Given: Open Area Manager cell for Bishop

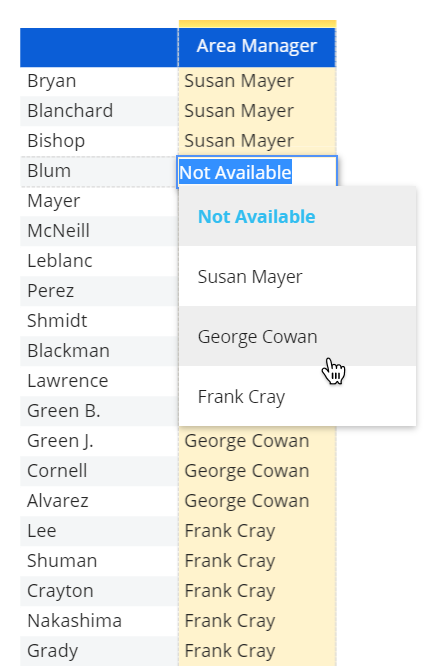Looking at the screenshot, I should 257,141.
